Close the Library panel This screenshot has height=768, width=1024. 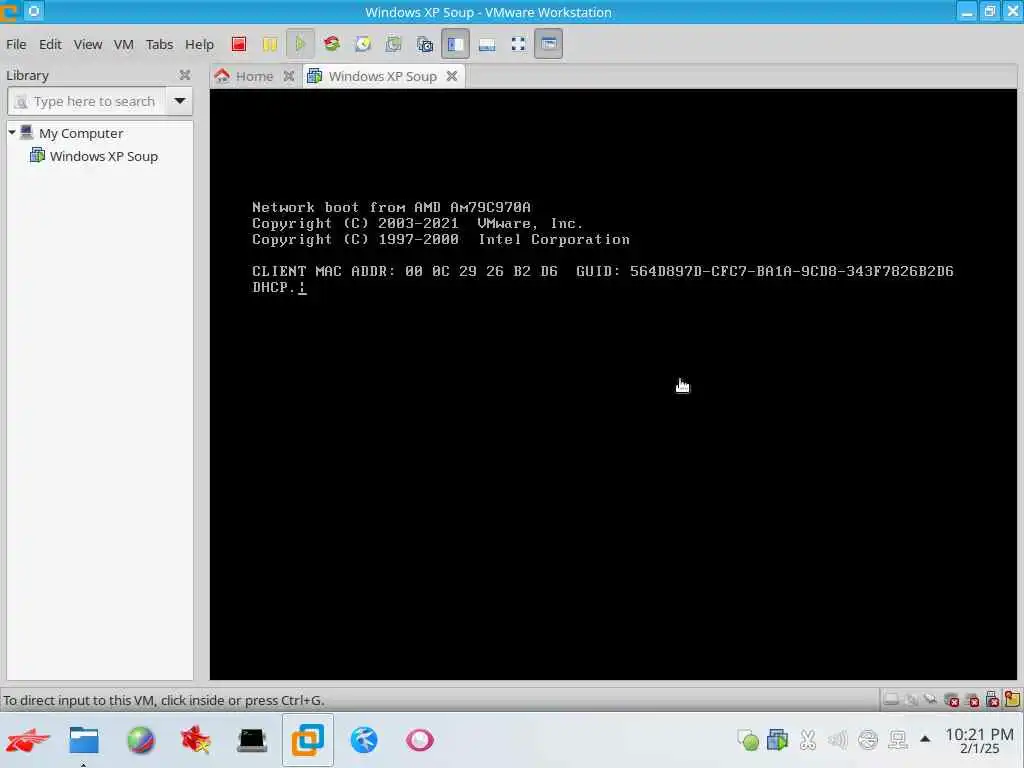click(x=185, y=75)
